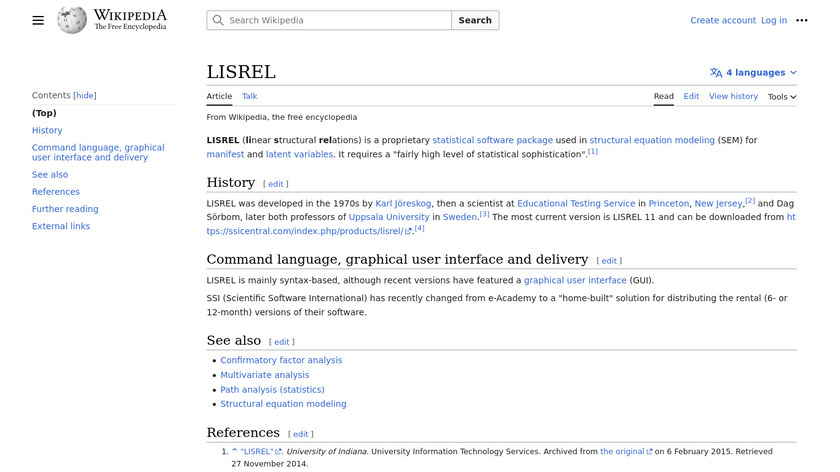Go to See also in contents sidebar
This screenshot has height=472, width=840.
(x=50, y=175)
